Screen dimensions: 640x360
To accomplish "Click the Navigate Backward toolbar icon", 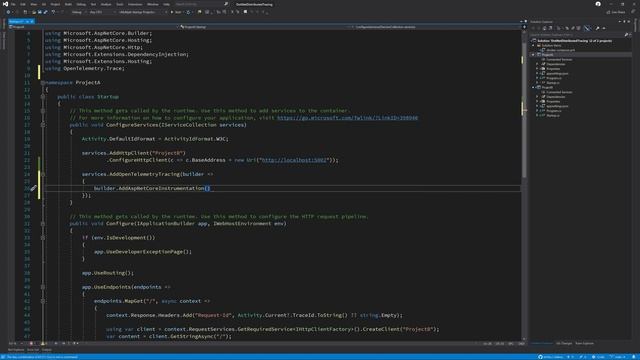I will [8, 12].
